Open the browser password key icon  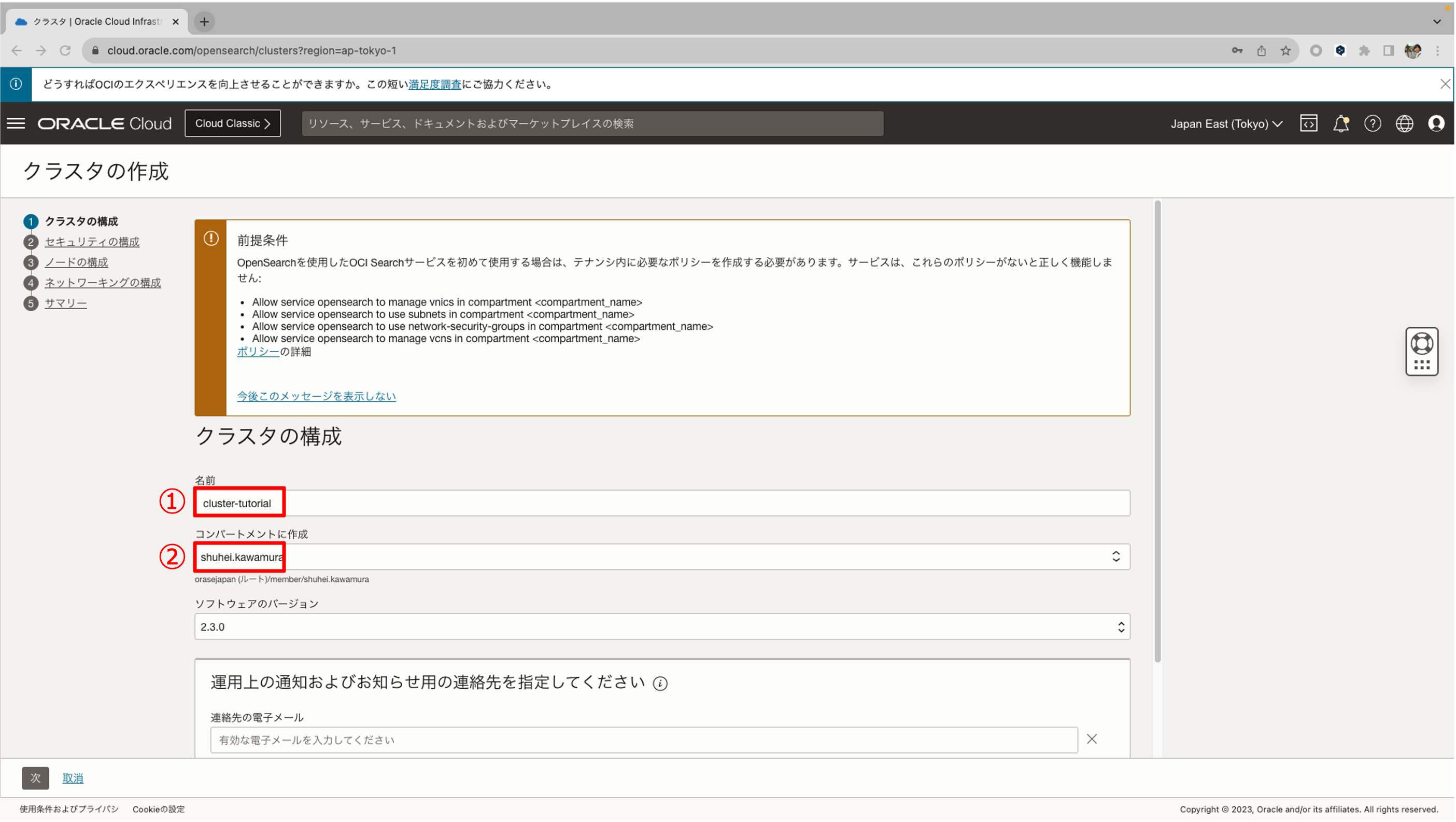point(1237,50)
